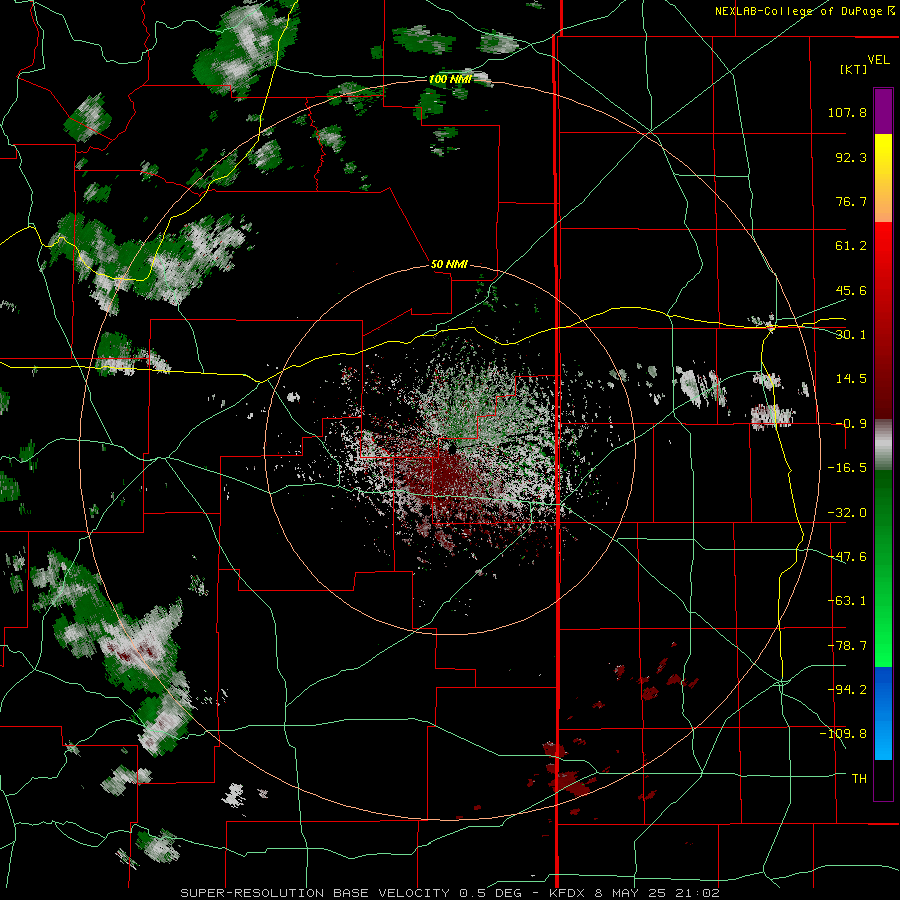Image resolution: width=900 pixels, height=900 pixels.
Task: Select the 30.1 legend value
Action: tap(851, 335)
